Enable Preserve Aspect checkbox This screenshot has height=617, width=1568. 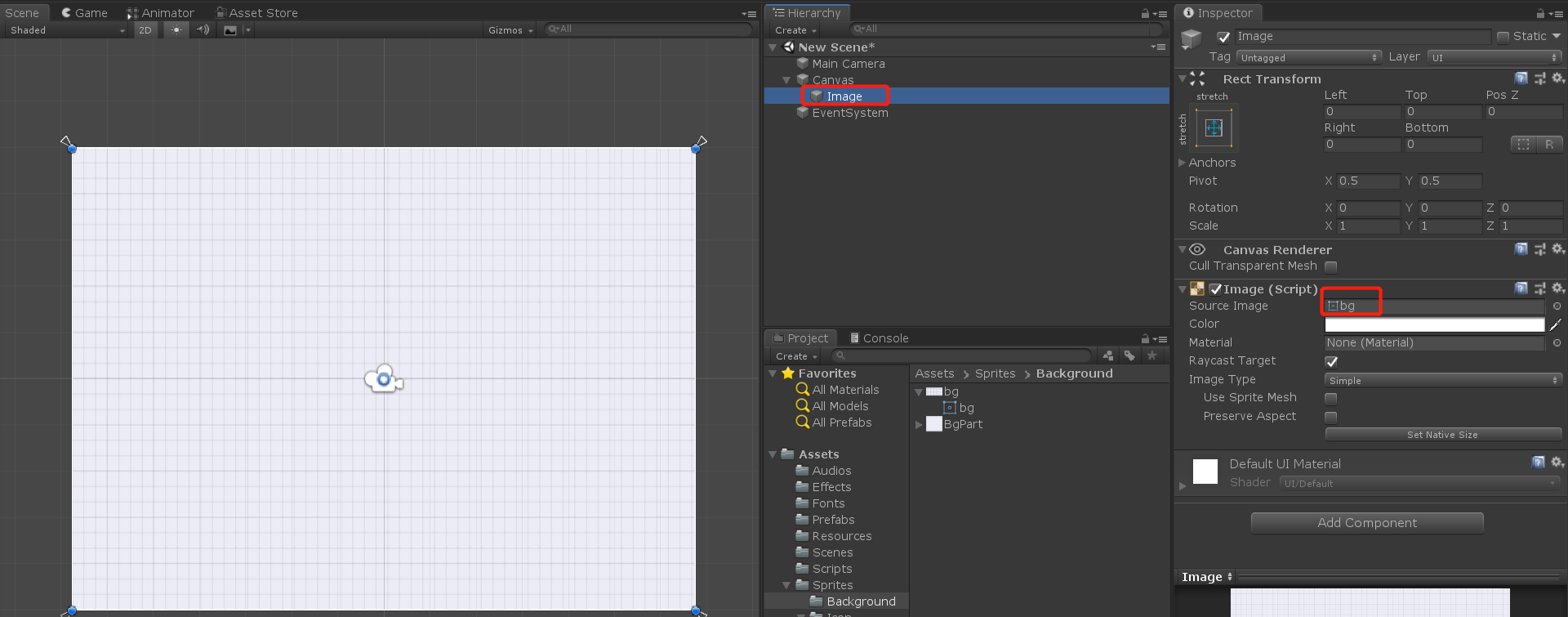tap(1330, 417)
